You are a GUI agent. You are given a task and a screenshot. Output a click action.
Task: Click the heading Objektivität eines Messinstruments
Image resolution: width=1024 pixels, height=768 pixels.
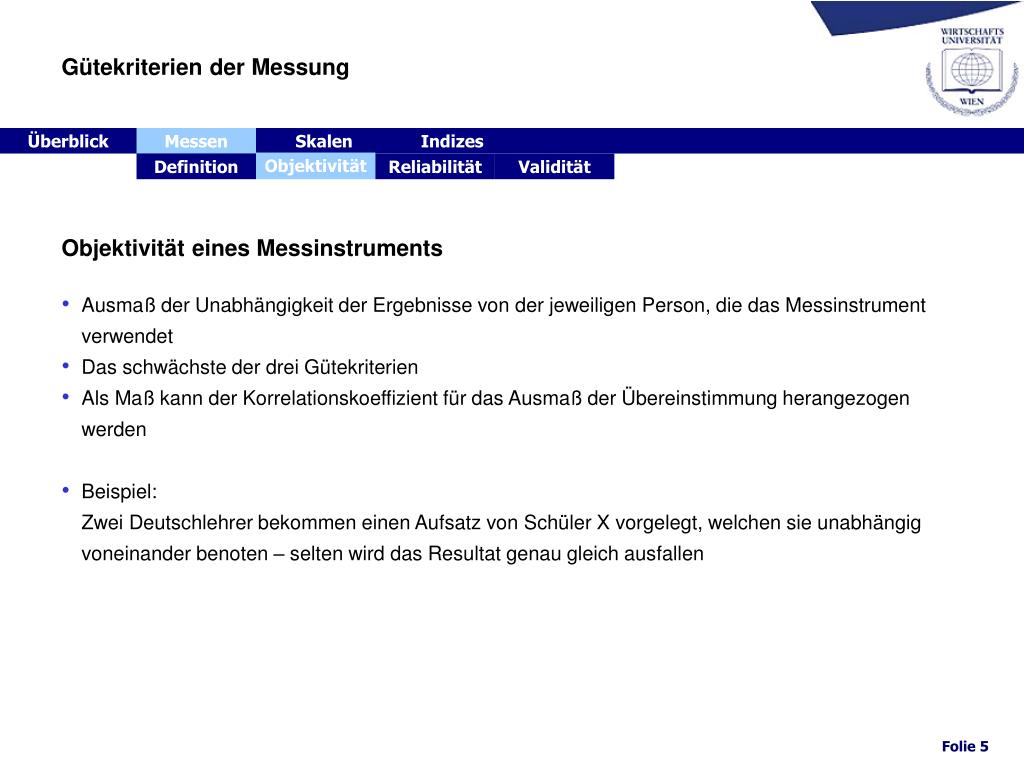(x=252, y=248)
